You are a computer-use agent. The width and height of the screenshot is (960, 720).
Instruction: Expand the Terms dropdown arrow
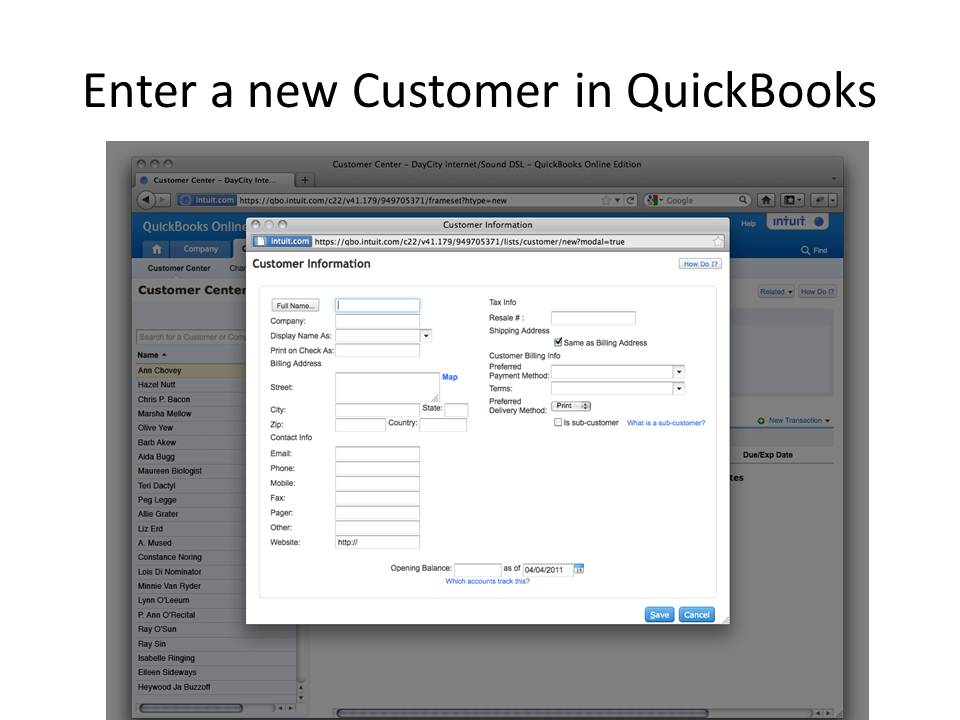click(x=678, y=388)
